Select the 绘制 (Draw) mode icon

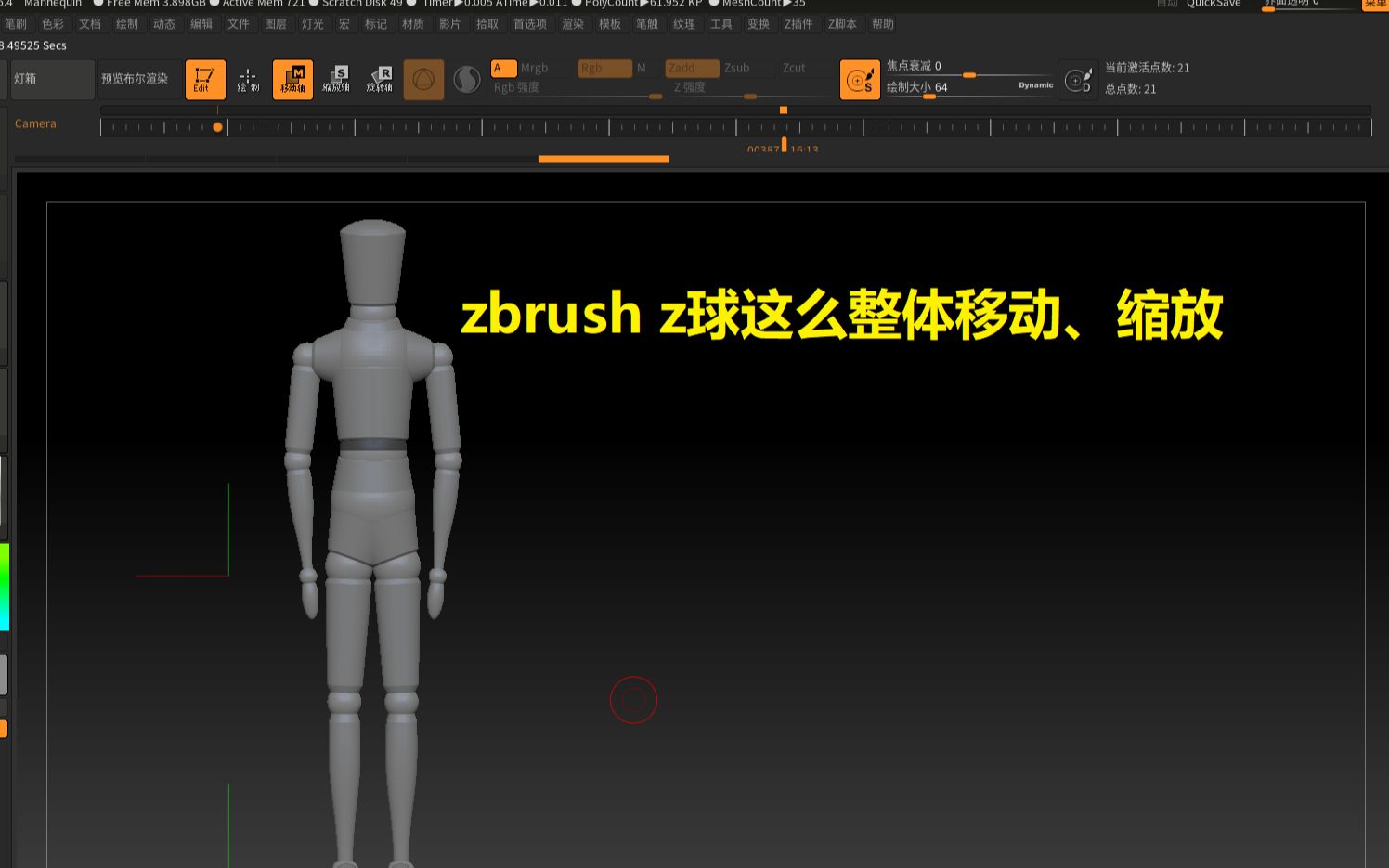pyautogui.click(x=247, y=79)
